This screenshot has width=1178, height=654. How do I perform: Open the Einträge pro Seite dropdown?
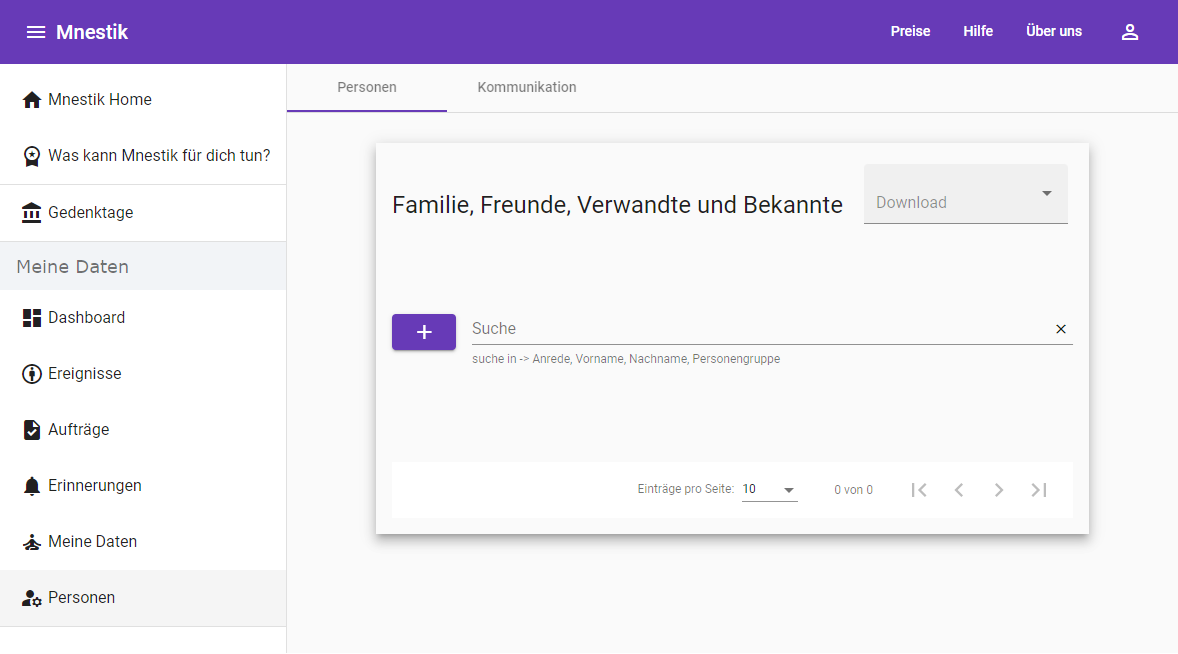point(769,490)
